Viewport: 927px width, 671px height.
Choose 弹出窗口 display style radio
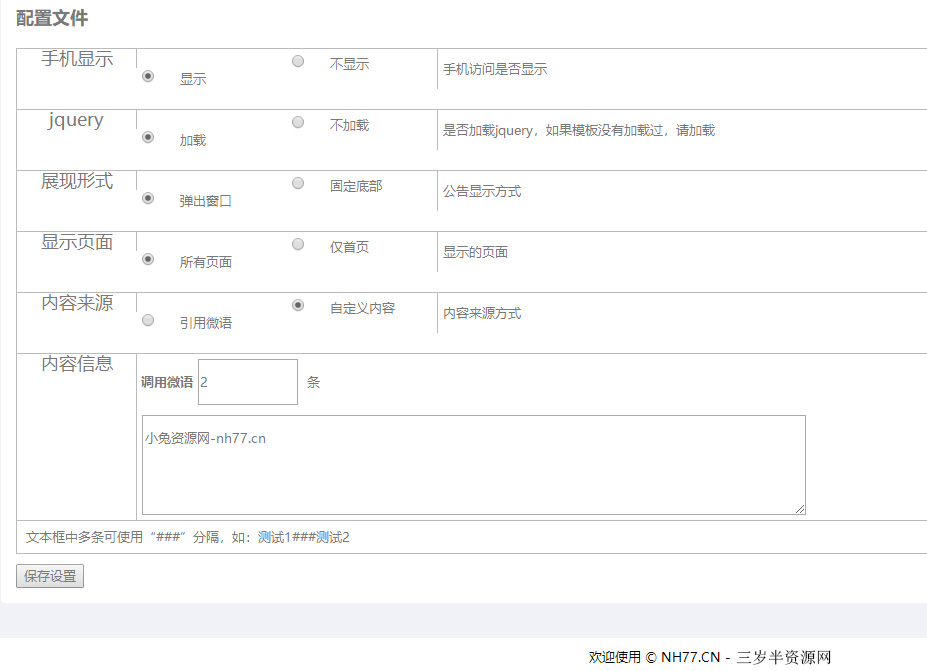coord(148,198)
